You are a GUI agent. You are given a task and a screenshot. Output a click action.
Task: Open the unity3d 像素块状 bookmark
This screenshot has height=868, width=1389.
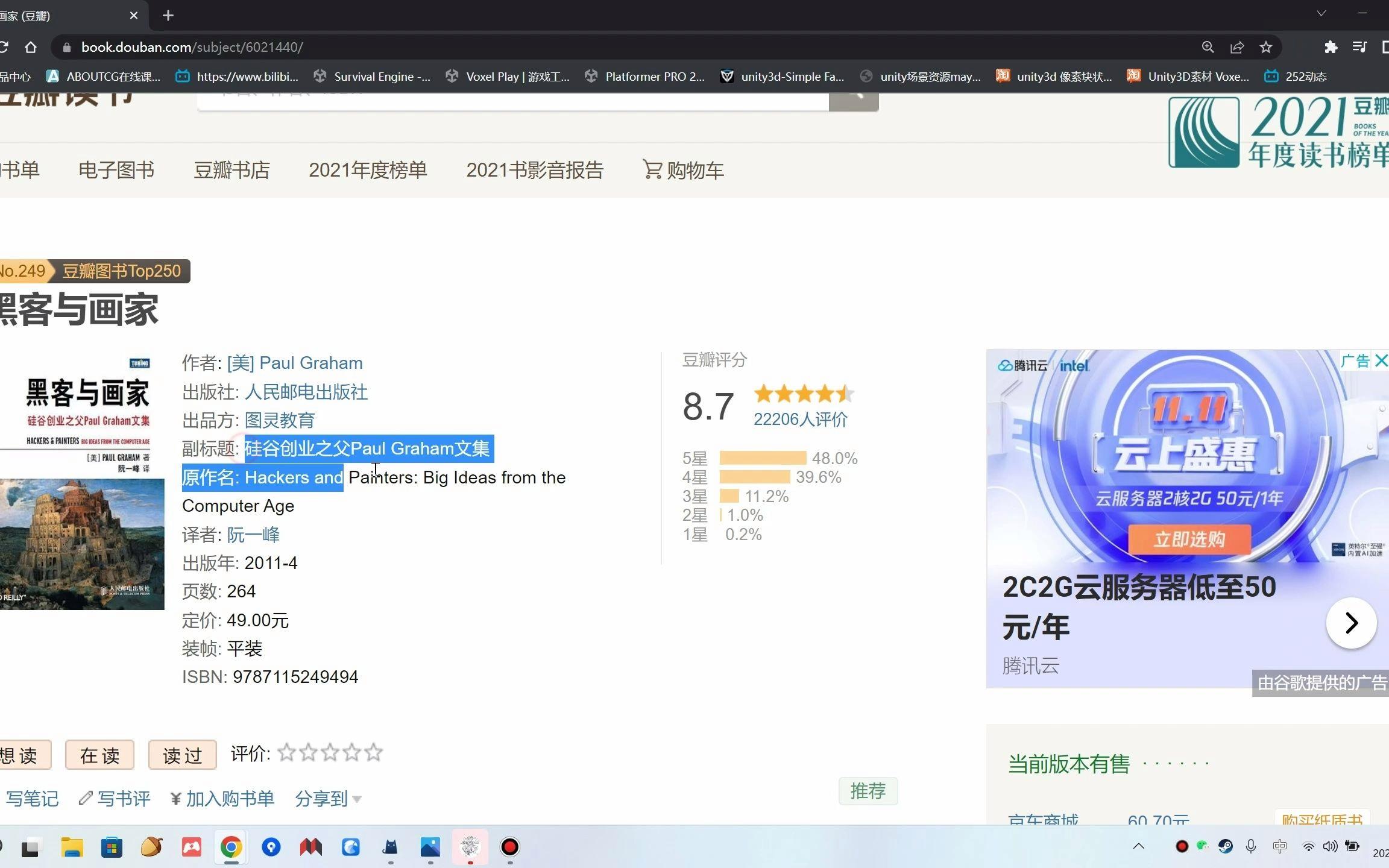1054,77
